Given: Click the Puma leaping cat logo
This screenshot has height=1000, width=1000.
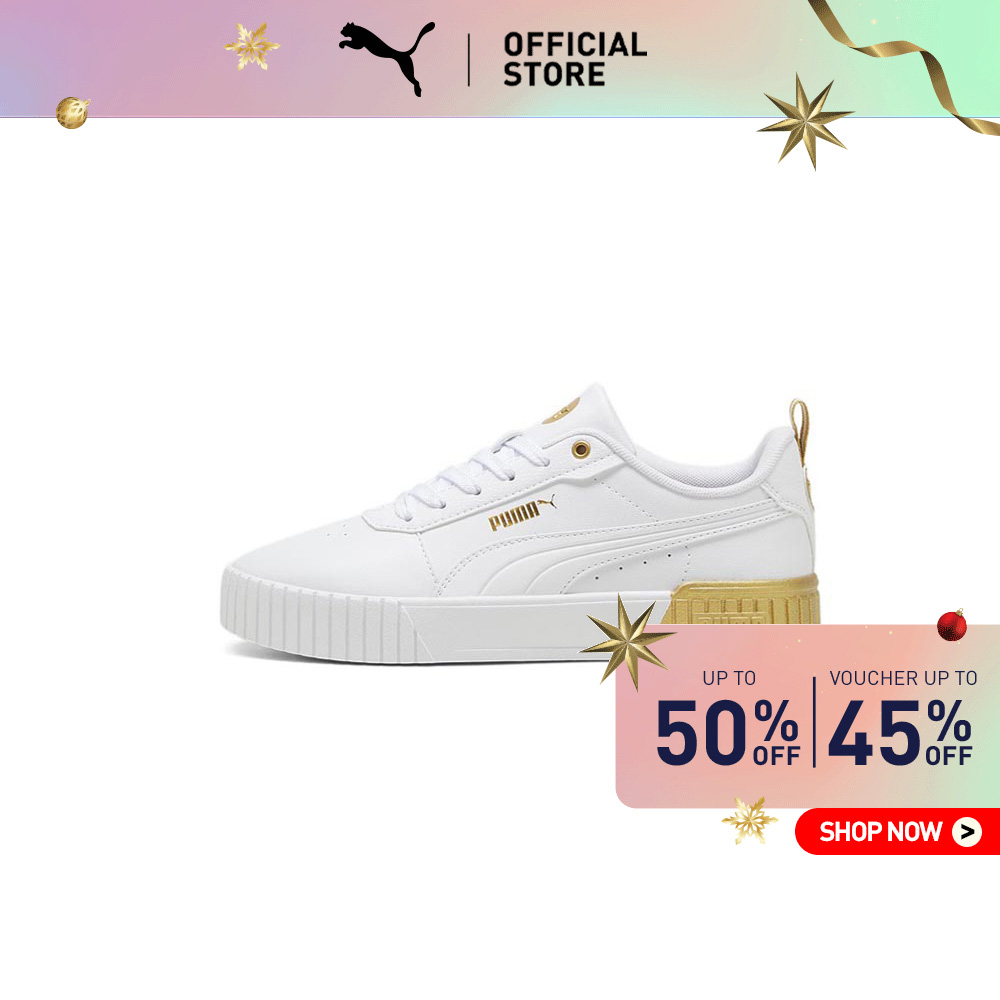Looking at the screenshot, I should [386, 59].
